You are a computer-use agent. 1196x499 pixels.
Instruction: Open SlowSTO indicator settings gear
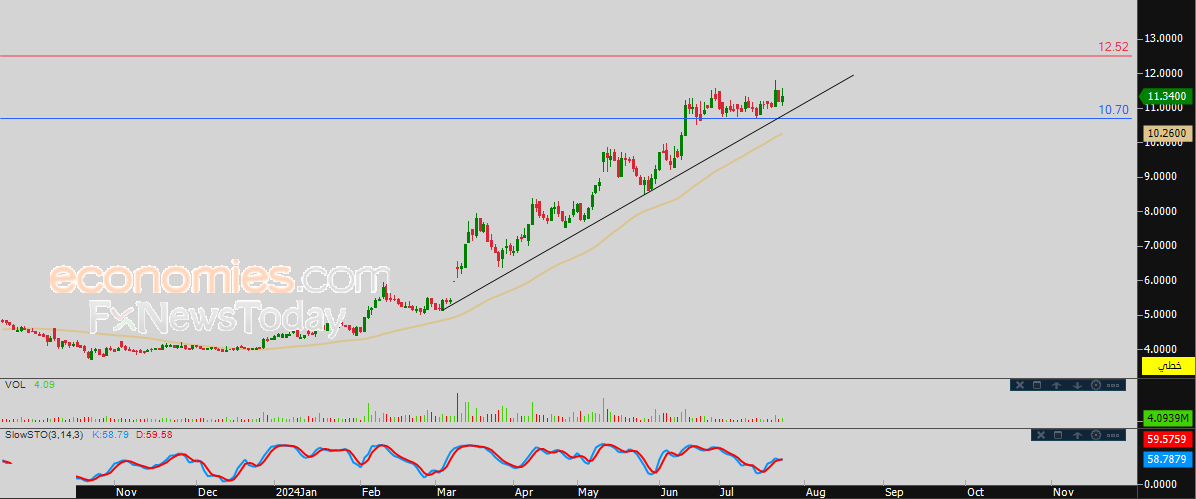1096,435
